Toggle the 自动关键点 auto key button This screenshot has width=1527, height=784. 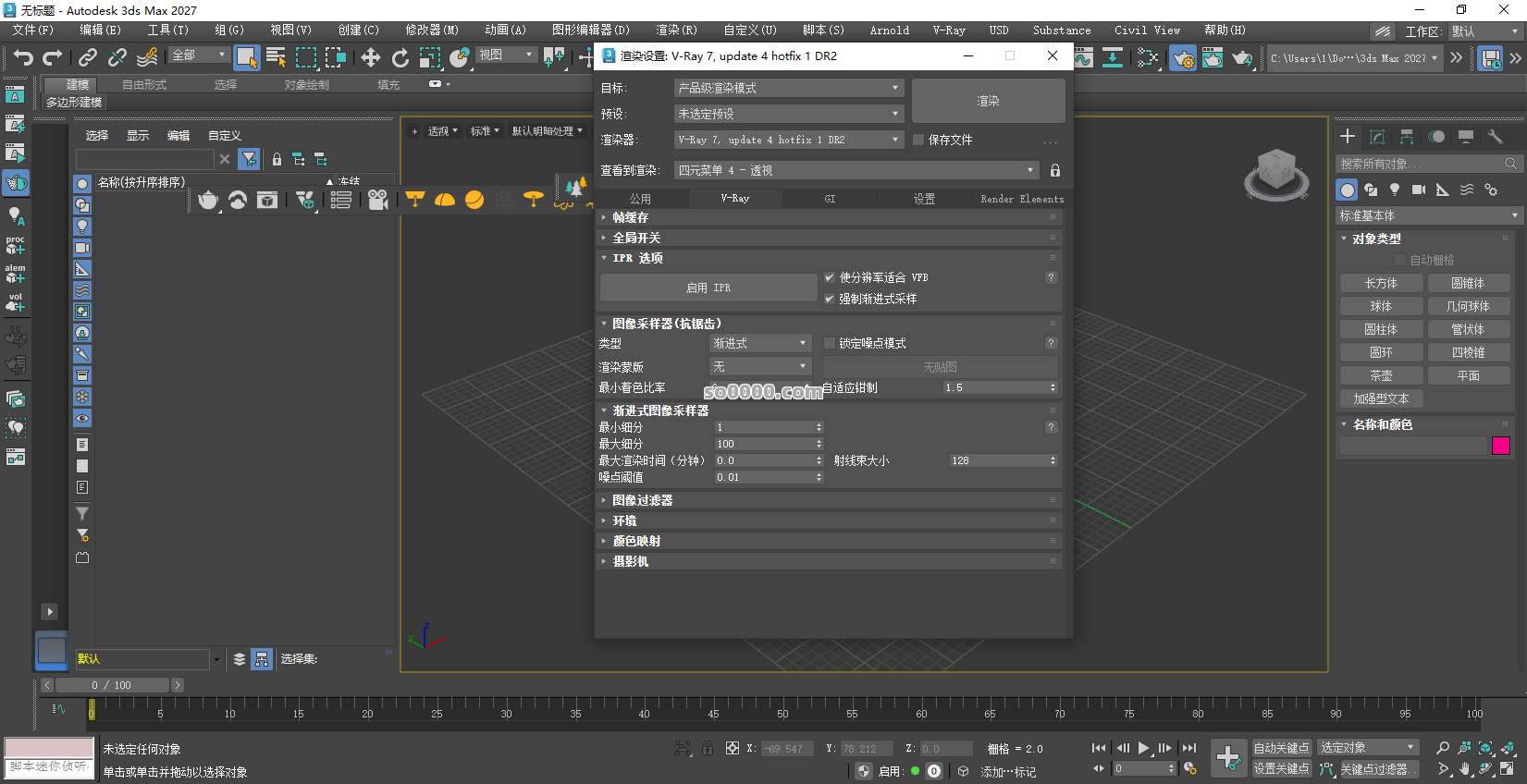point(1282,748)
